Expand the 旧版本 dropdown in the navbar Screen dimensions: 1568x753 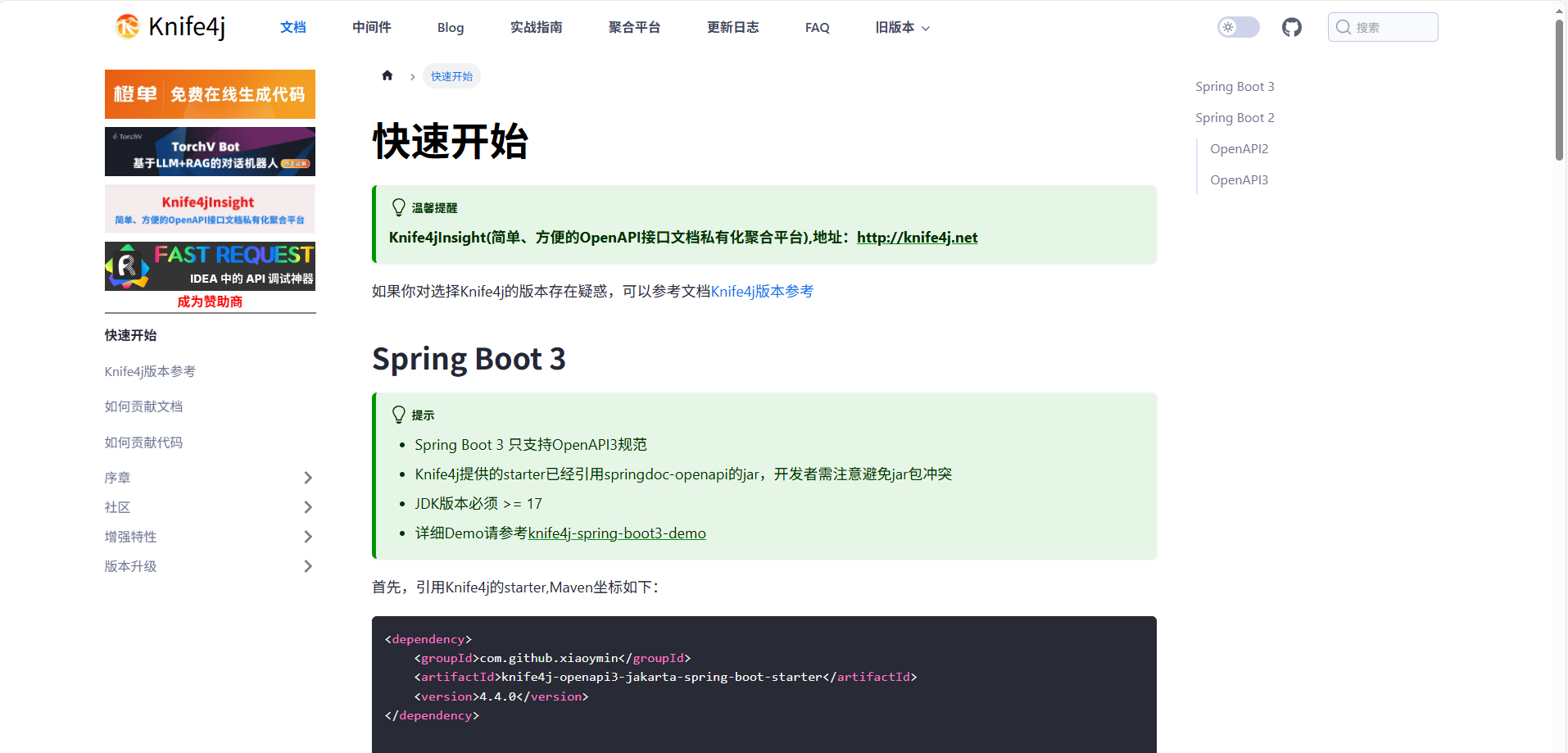901,27
